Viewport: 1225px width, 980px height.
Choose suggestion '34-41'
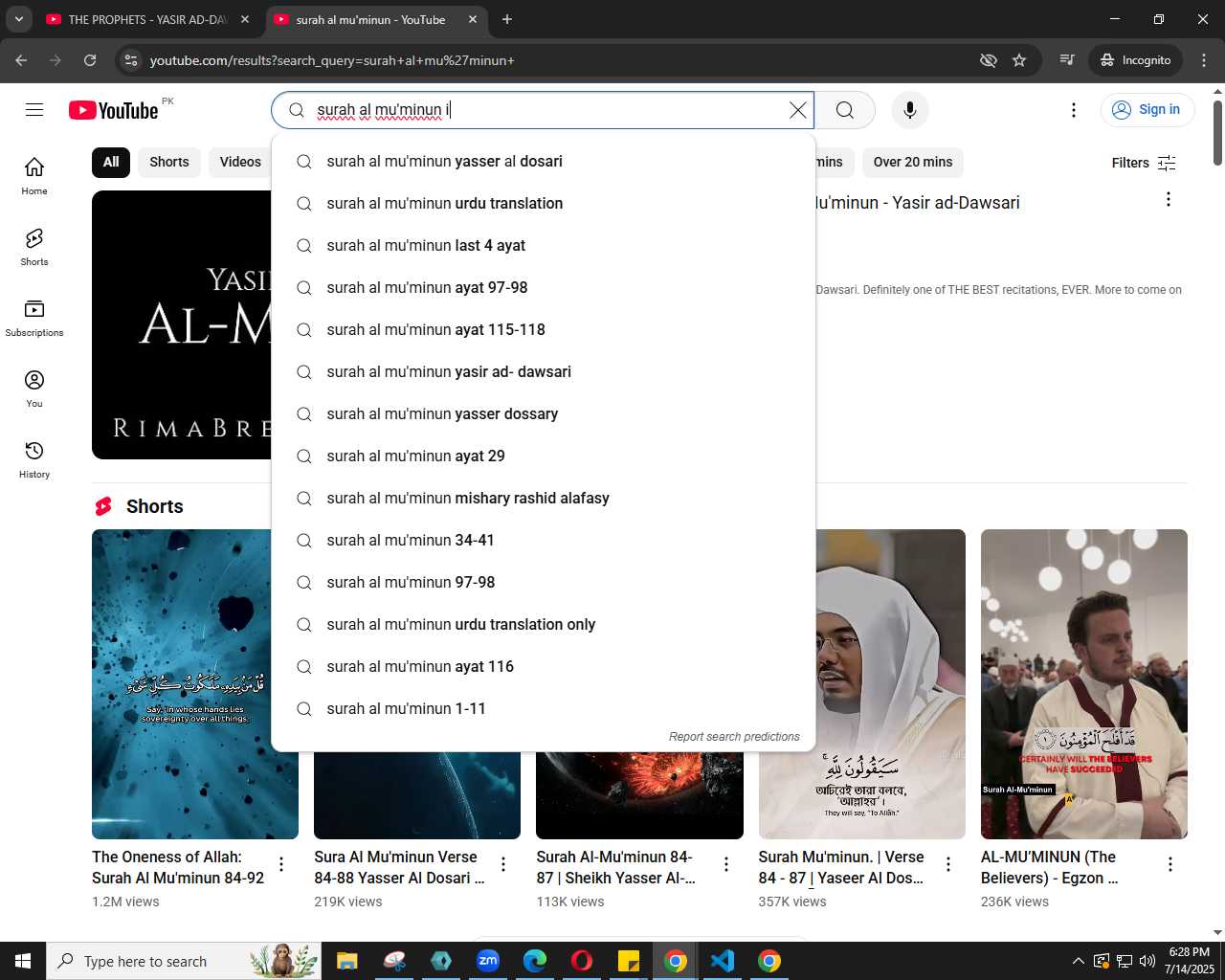coord(544,541)
